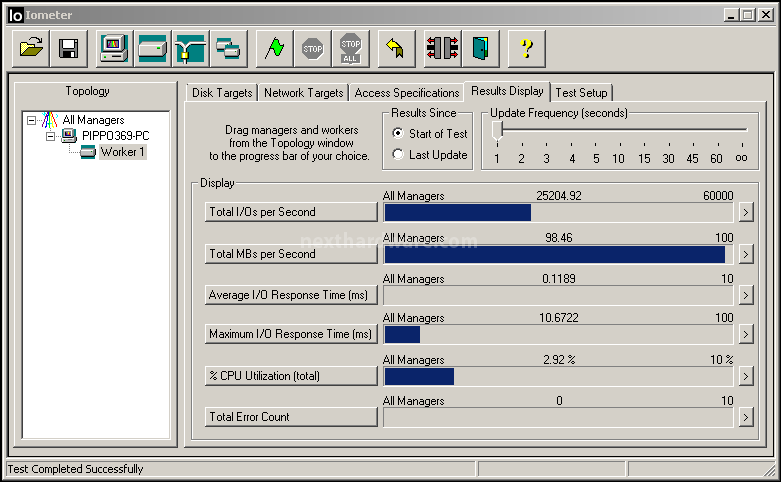Open arrow next to CPU Utilization bar
This screenshot has height=482, width=781.
pos(746,376)
